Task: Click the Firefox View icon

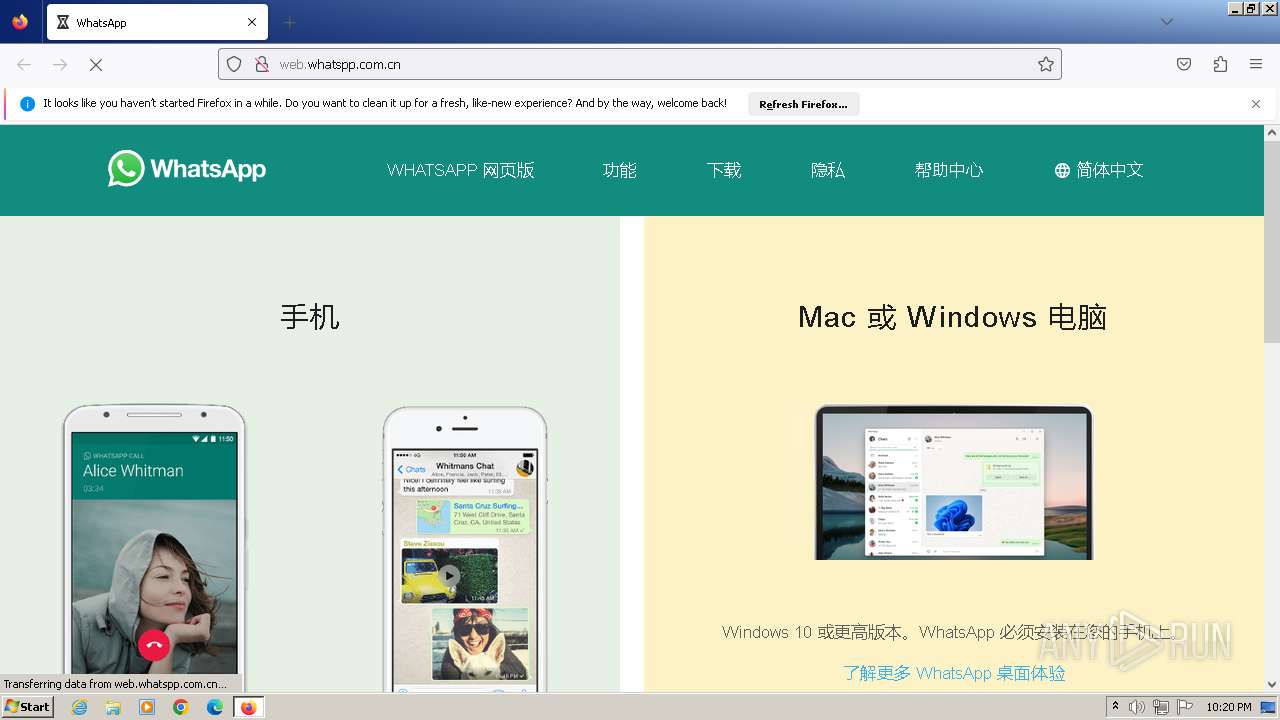Action: point(20,22)
